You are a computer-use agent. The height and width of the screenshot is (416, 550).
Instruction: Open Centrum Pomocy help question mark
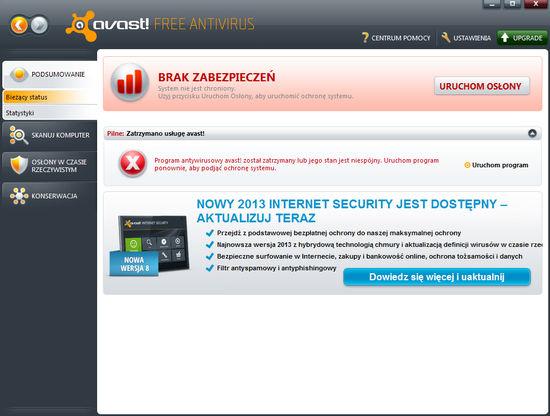365,38
